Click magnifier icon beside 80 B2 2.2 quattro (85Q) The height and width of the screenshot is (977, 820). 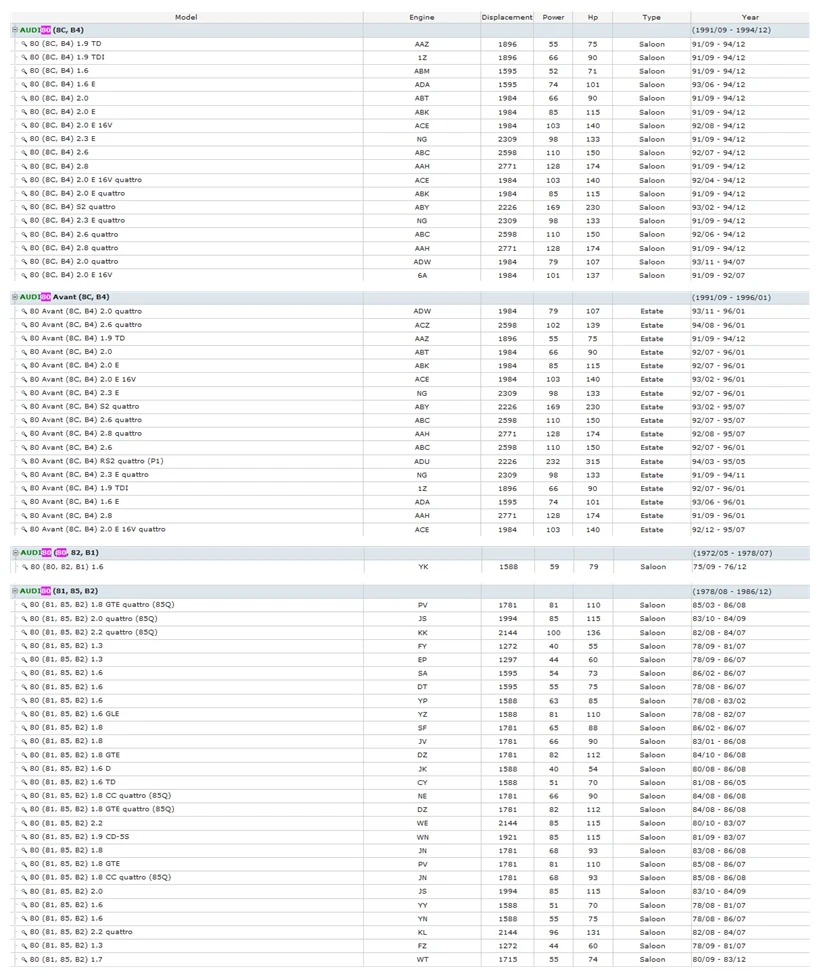tap(24, 633)
